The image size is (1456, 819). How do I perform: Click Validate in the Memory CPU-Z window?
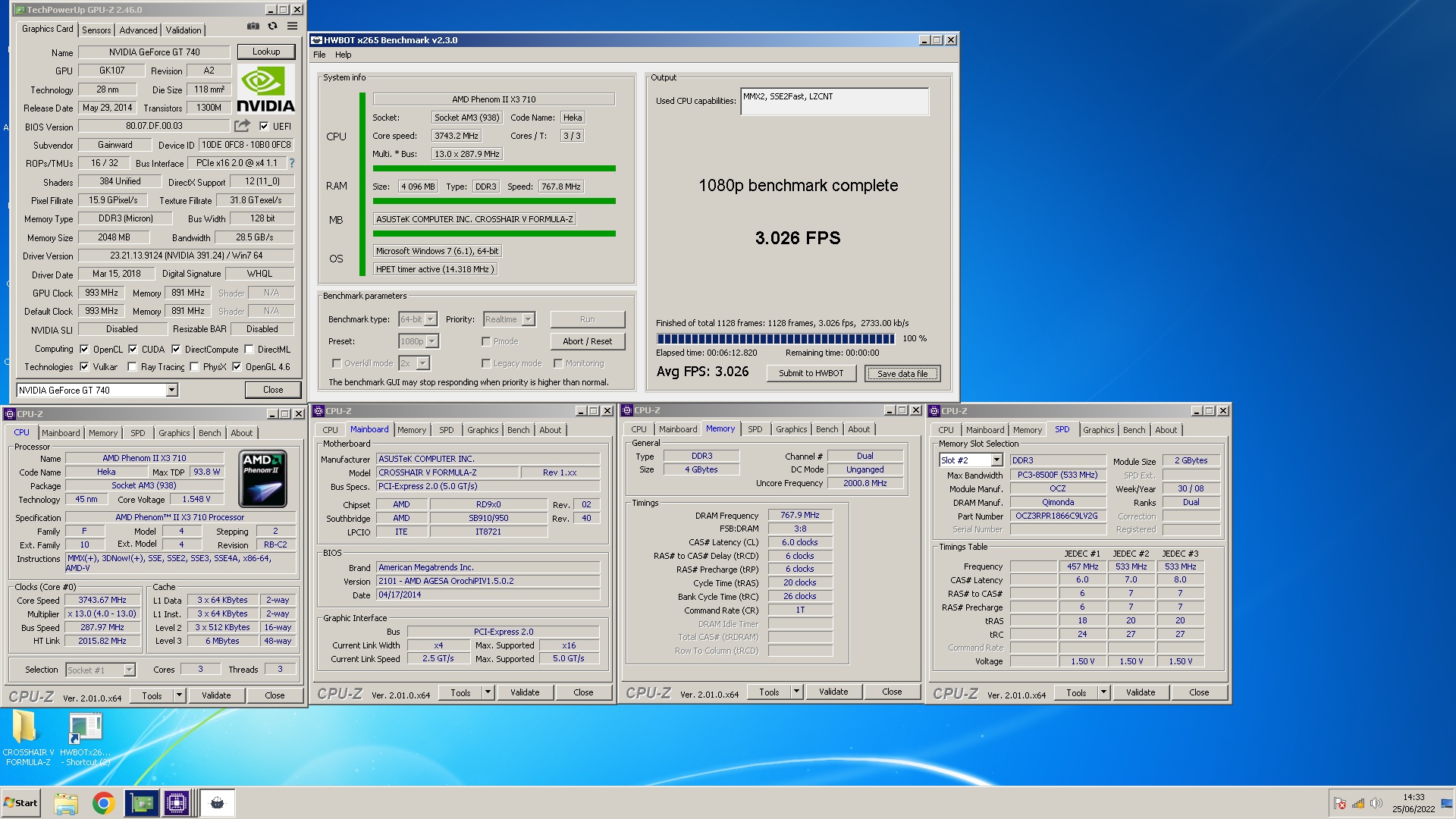pos(833,692)
